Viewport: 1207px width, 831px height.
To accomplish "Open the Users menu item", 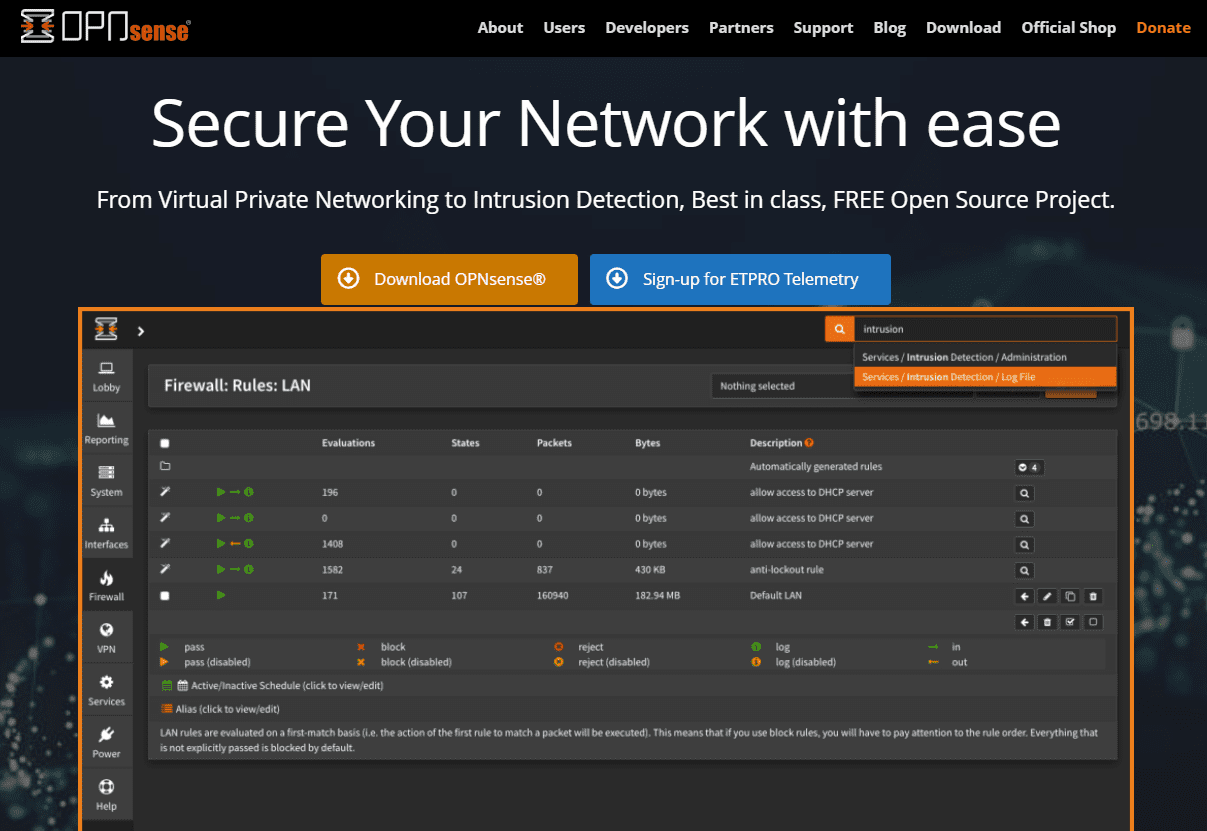I will (564, 28).
